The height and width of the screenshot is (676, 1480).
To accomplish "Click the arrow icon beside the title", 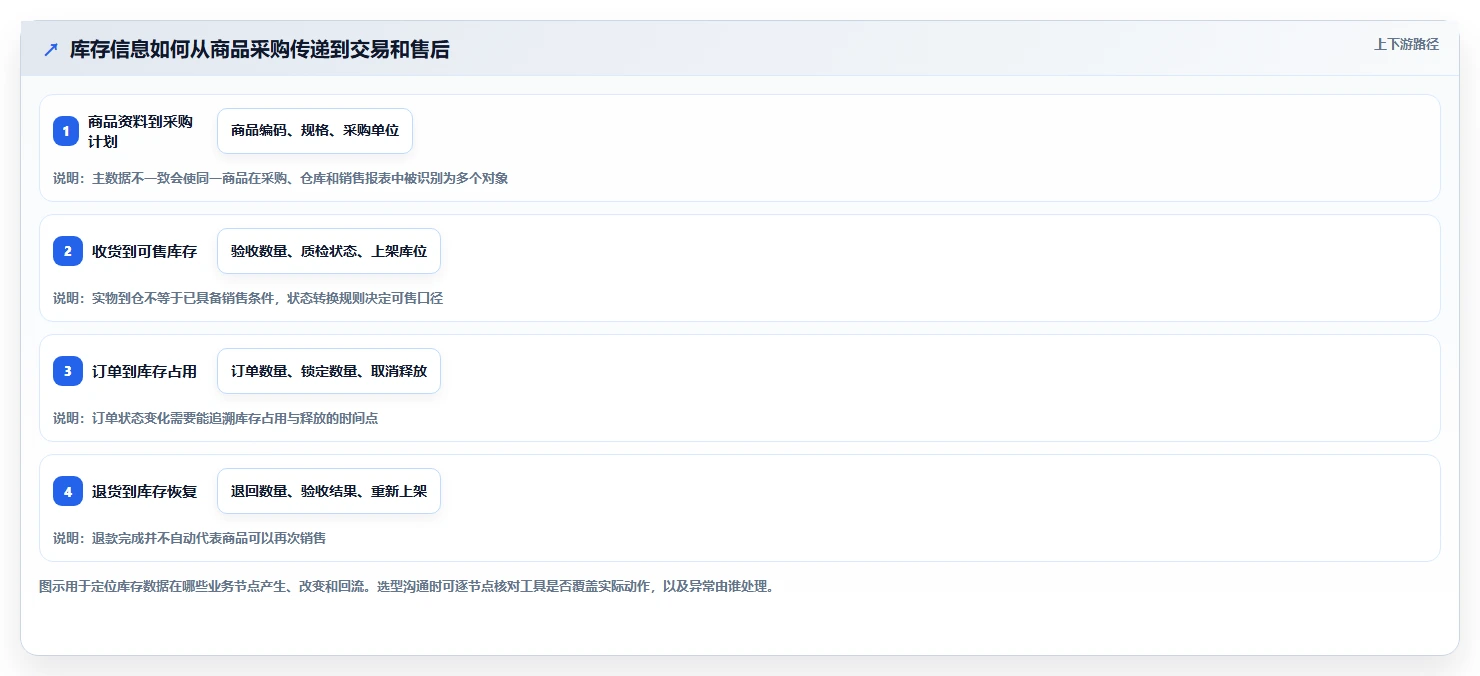I will pyautogui.click(x=51, y=50).
